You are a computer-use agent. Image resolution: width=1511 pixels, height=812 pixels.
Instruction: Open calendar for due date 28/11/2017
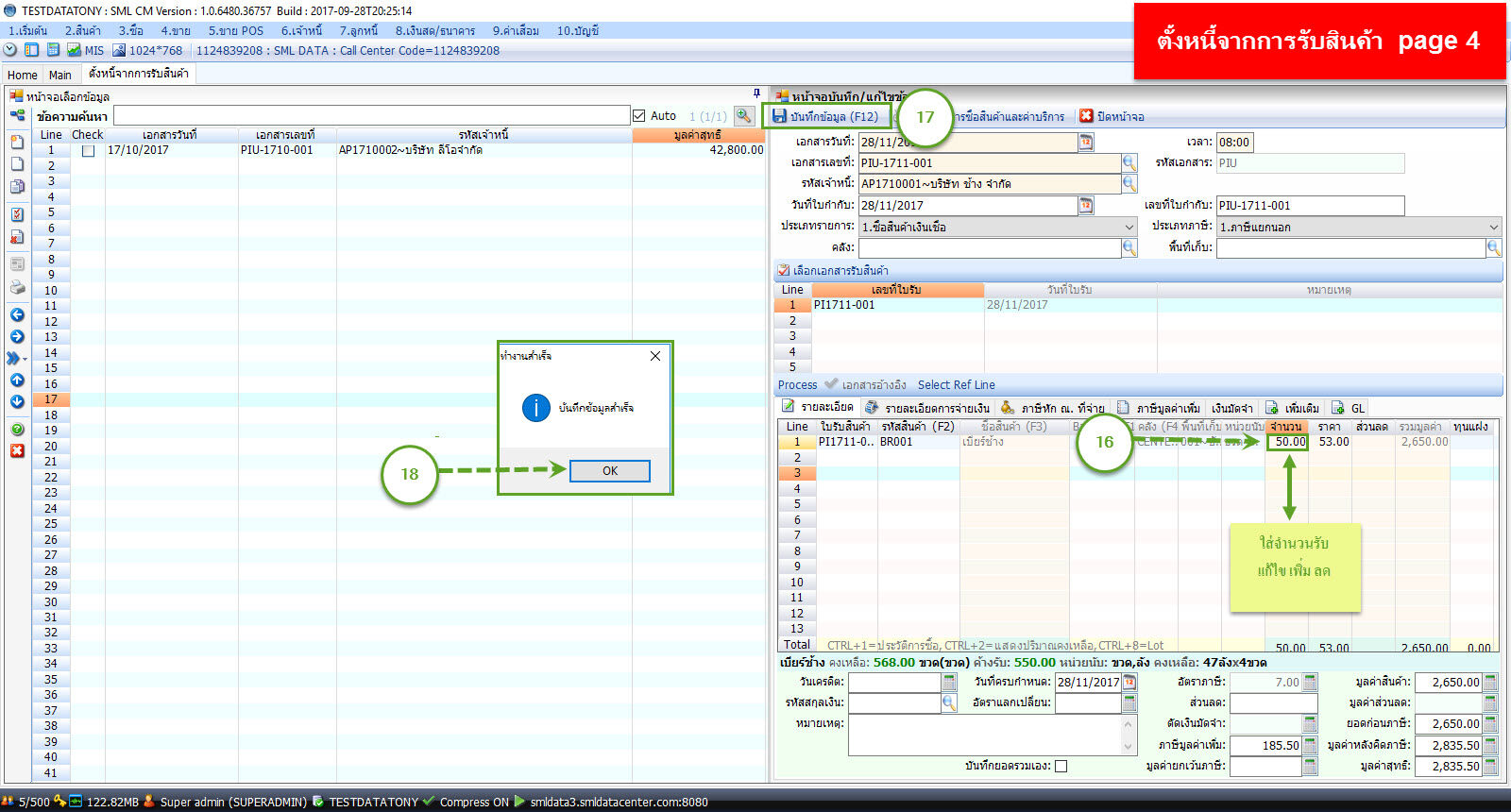click(1129, 682)
